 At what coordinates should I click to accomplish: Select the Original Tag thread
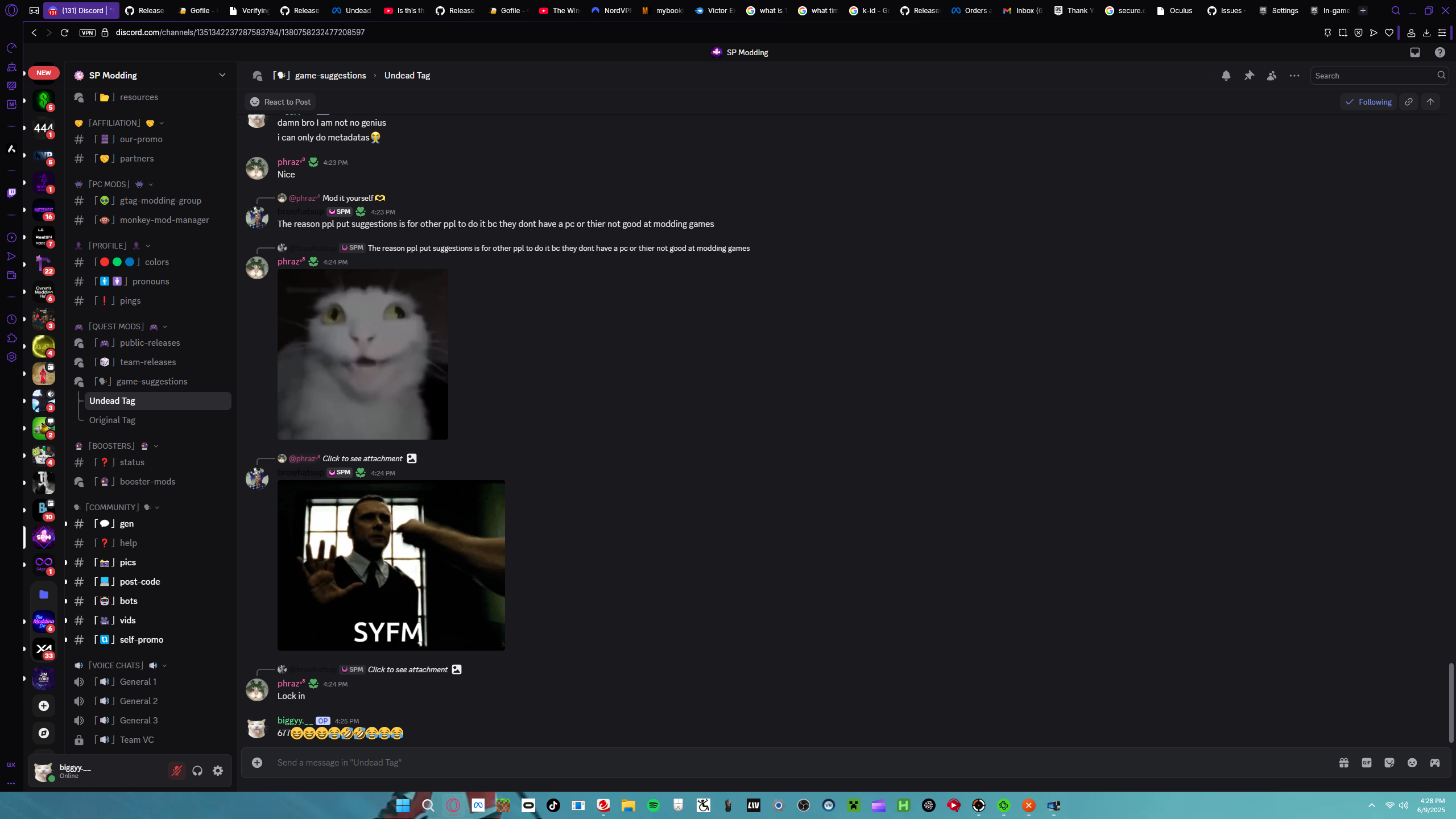point(112,420)
